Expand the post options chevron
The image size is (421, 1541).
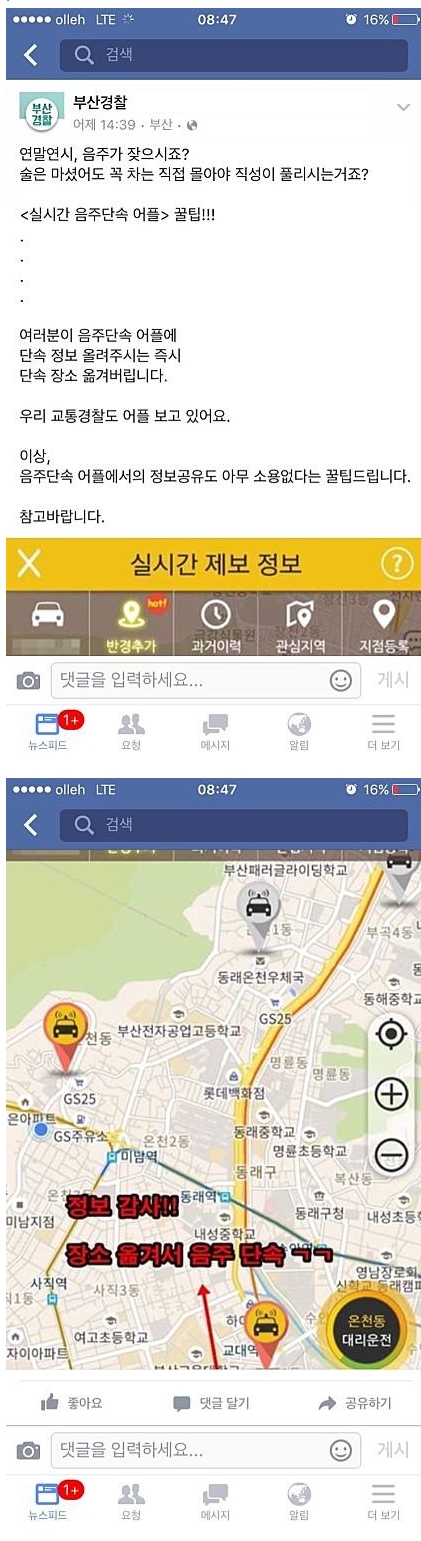click(x=403, y=107)
